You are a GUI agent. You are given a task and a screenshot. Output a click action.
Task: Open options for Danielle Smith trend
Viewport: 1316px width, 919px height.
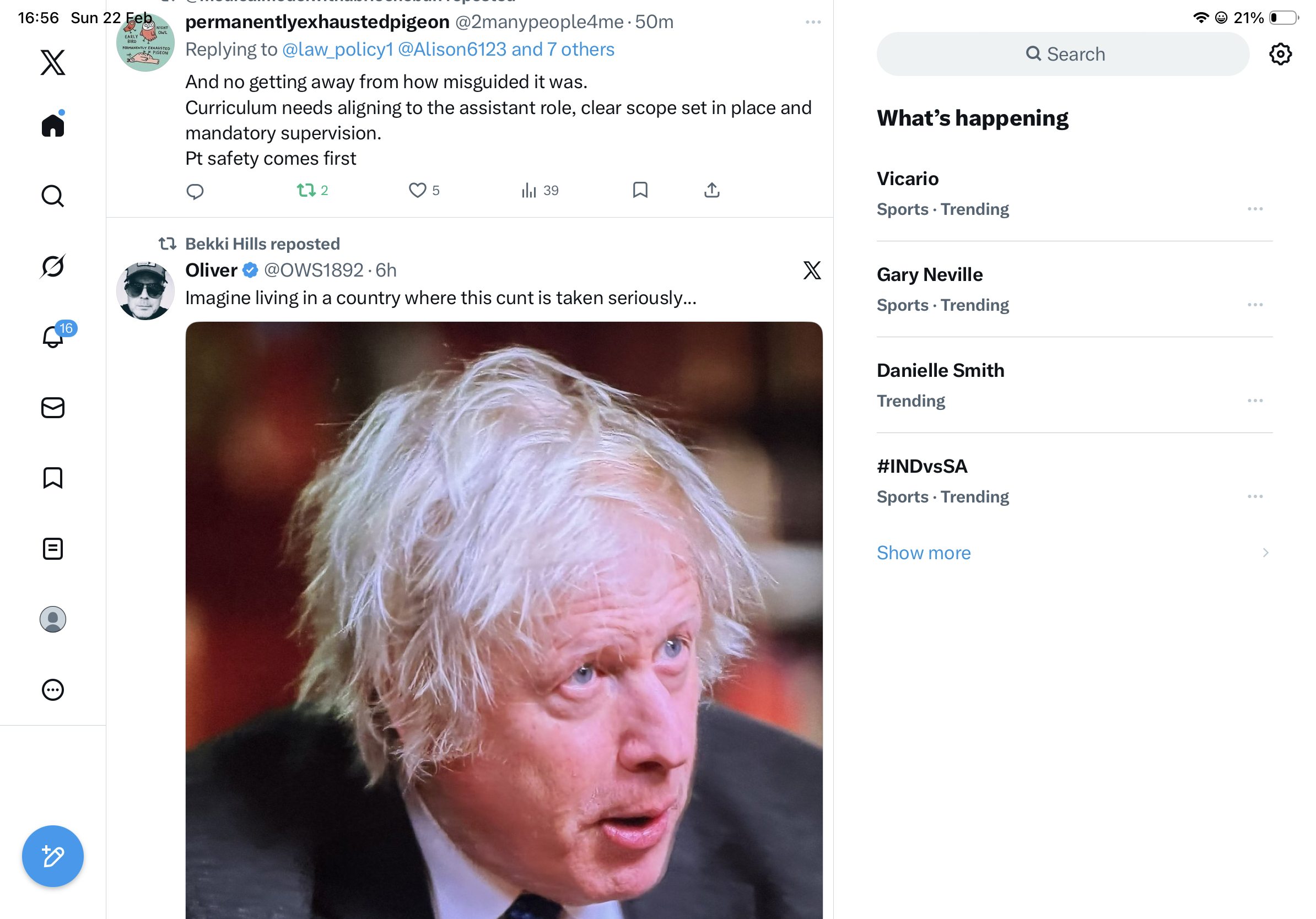[x=1255, y=401]
